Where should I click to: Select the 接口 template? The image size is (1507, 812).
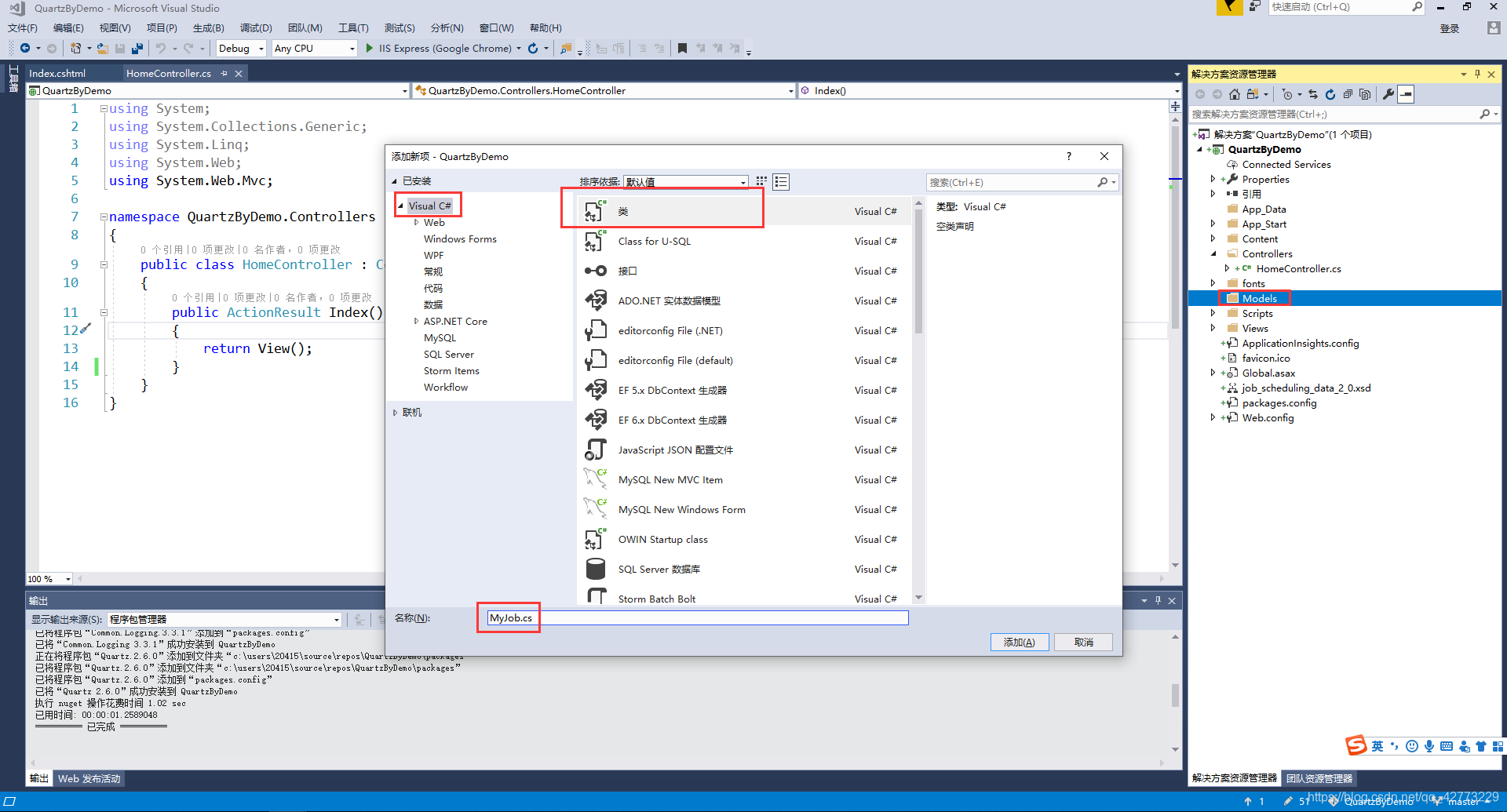point(745,271)
